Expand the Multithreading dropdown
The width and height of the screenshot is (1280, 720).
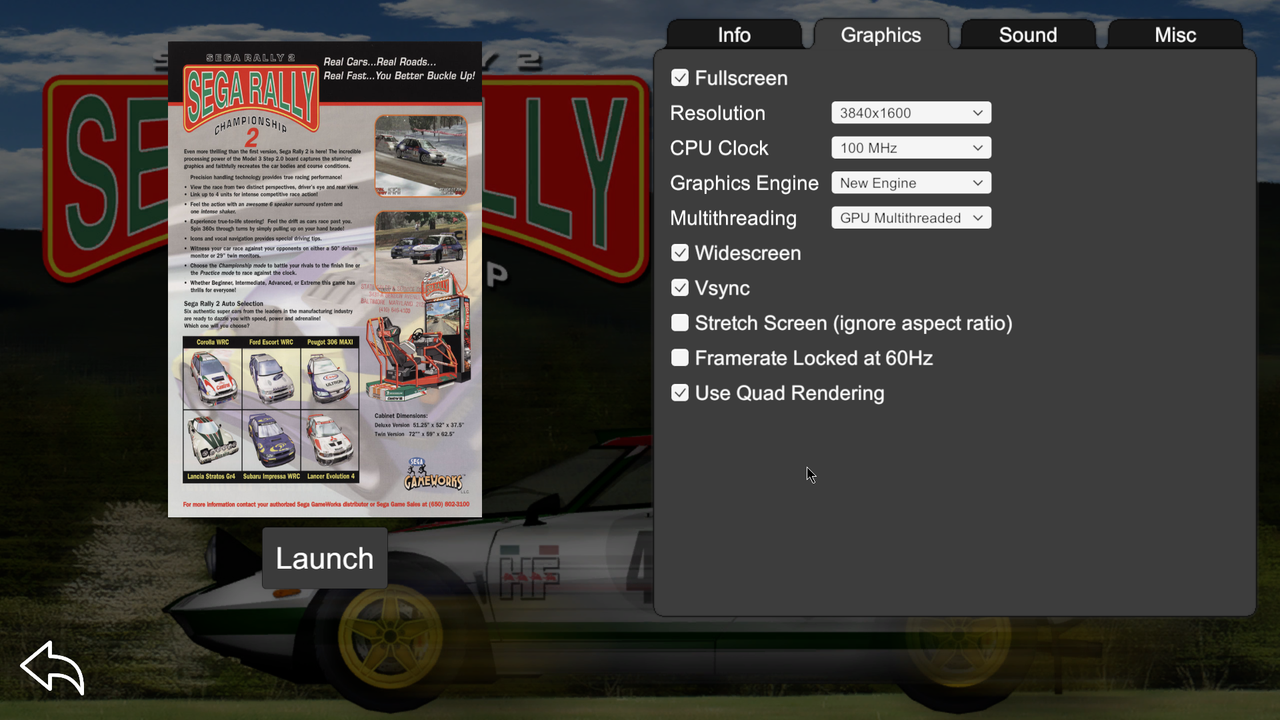click(911, 218)
